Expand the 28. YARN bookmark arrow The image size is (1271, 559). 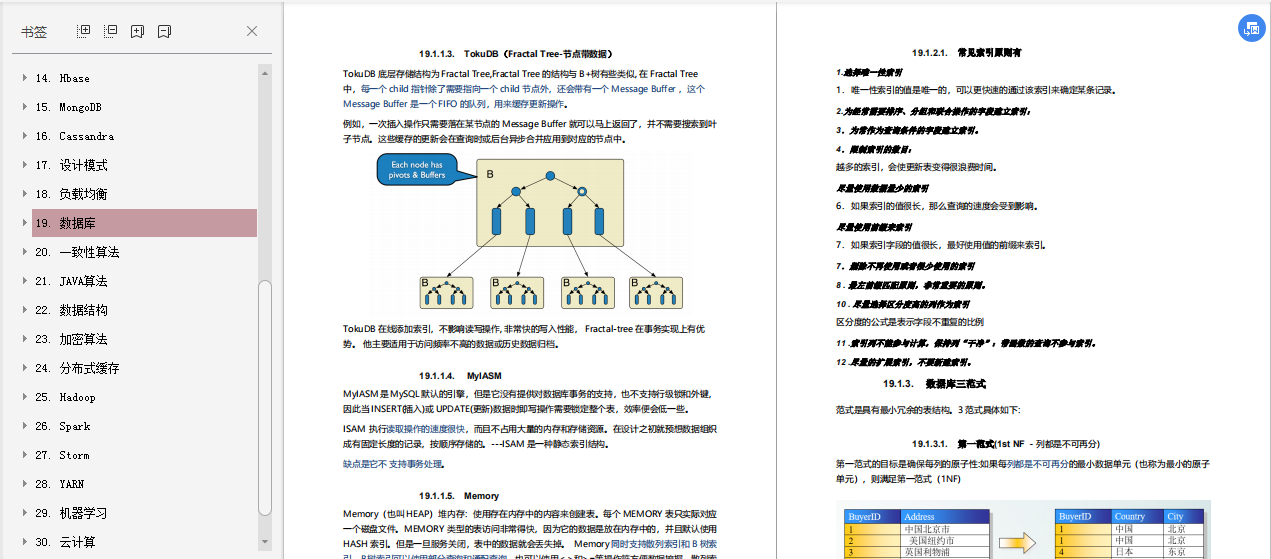(25, 484)
